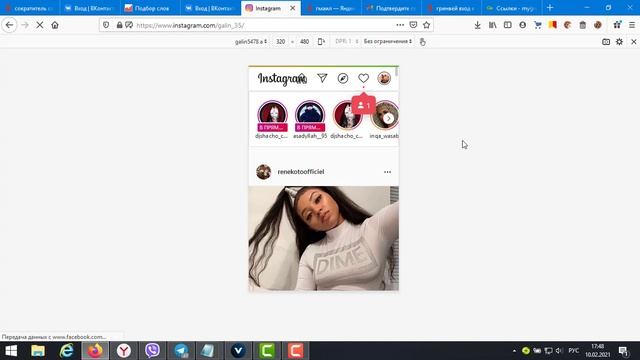The width and height of the screenshot is (640, 360).
Task: Show next stories with the arrow button
Action: (x=389, y=118)
